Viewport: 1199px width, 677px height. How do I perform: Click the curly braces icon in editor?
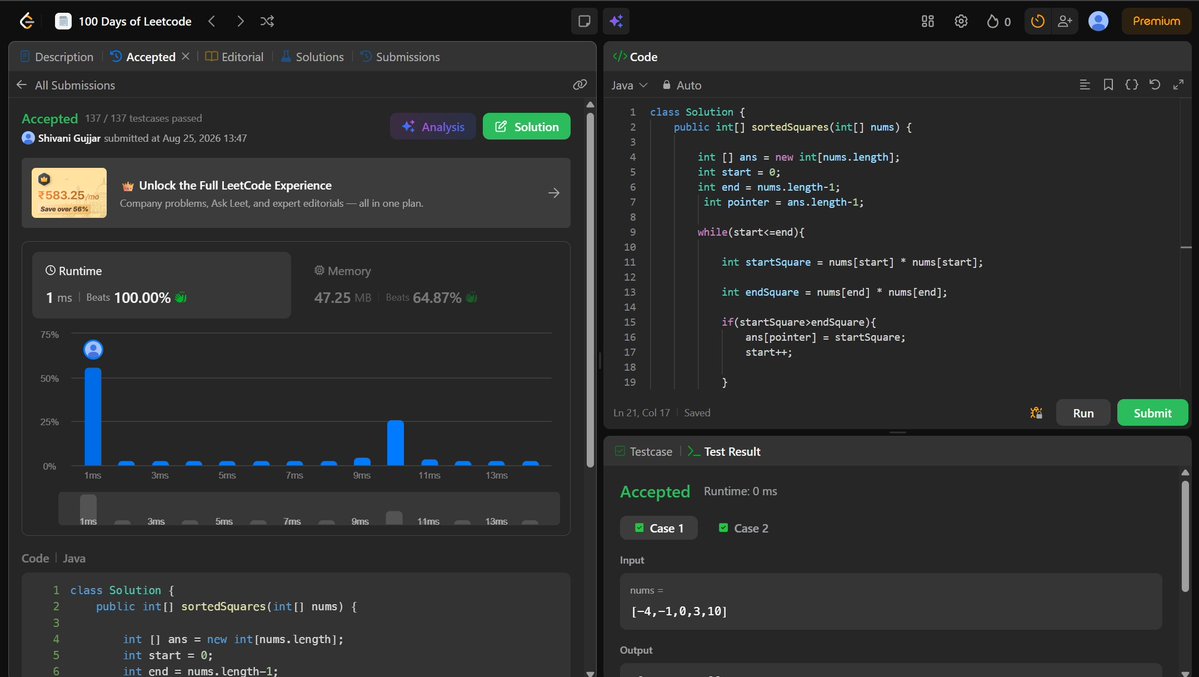click(x=1132, y=84)
